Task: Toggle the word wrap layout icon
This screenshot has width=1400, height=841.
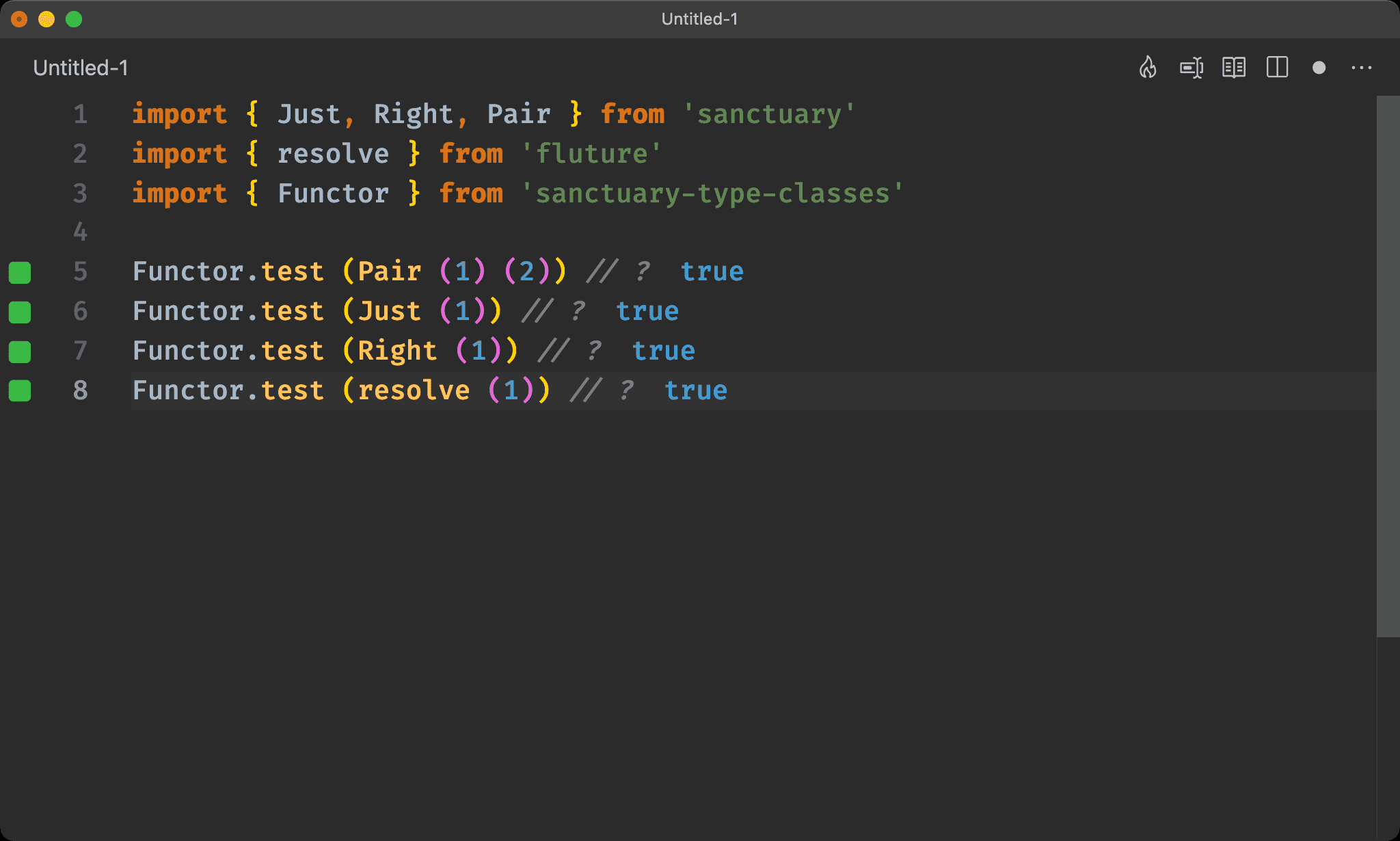Action: pos(1192,67)
